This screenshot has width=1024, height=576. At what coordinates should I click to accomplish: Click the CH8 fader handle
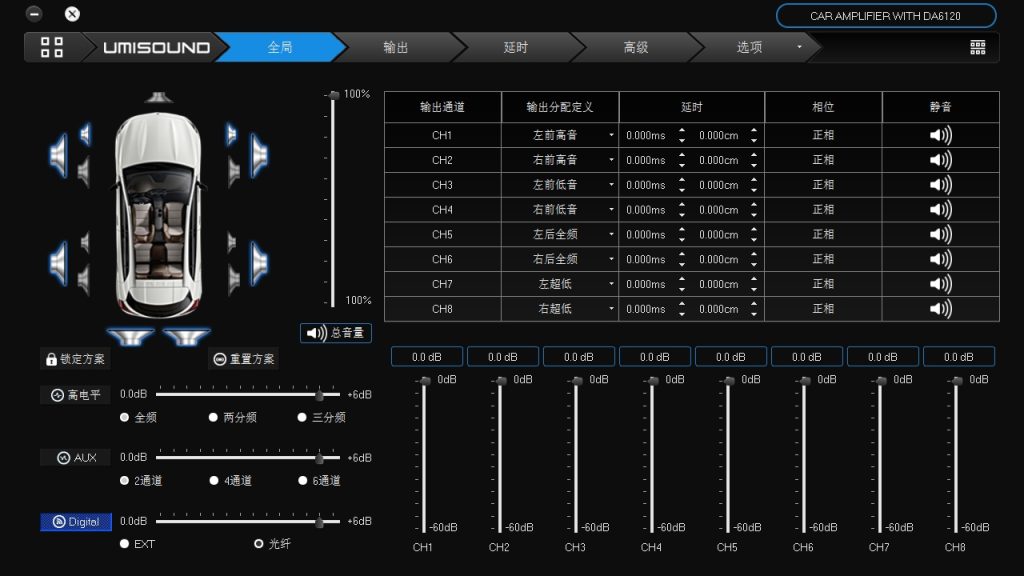(x=957, y=381)
